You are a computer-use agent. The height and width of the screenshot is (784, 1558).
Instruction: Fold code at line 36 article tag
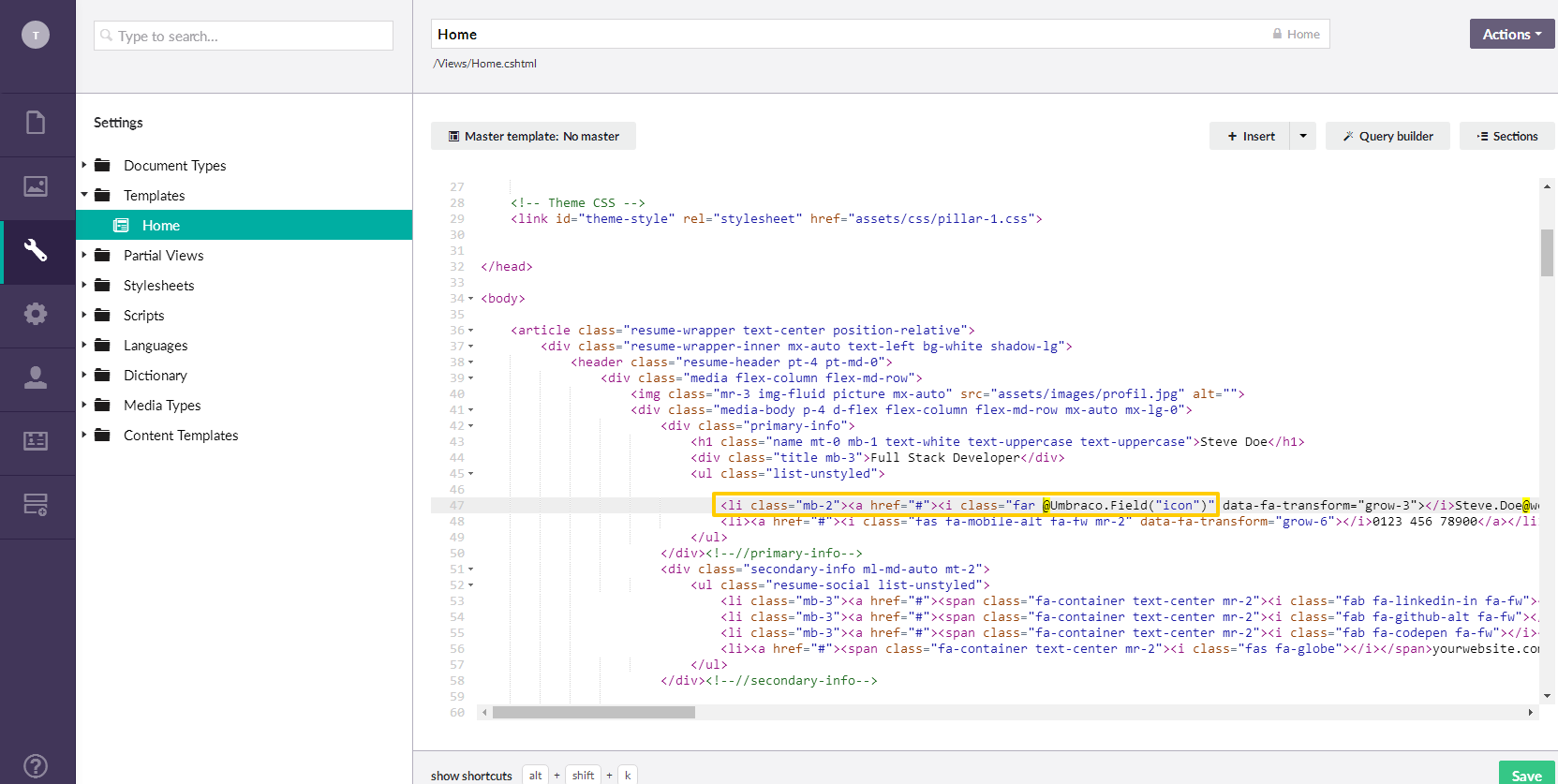pos(471,331)
